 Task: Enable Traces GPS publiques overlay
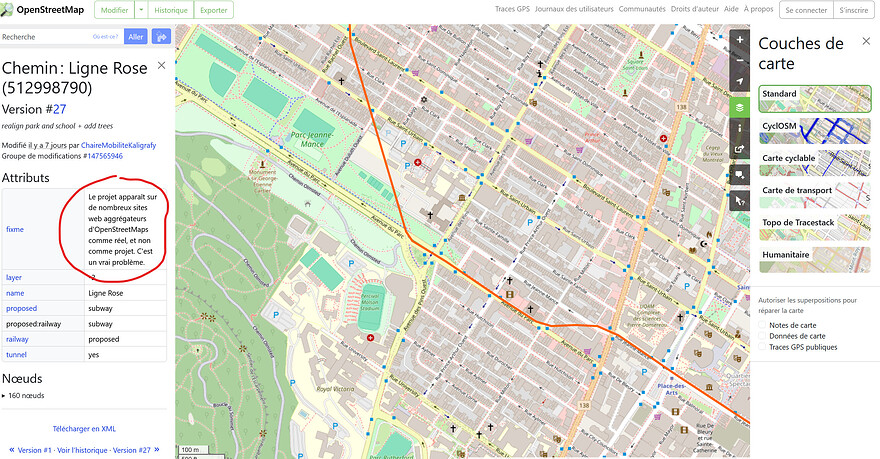pos(762,347)
